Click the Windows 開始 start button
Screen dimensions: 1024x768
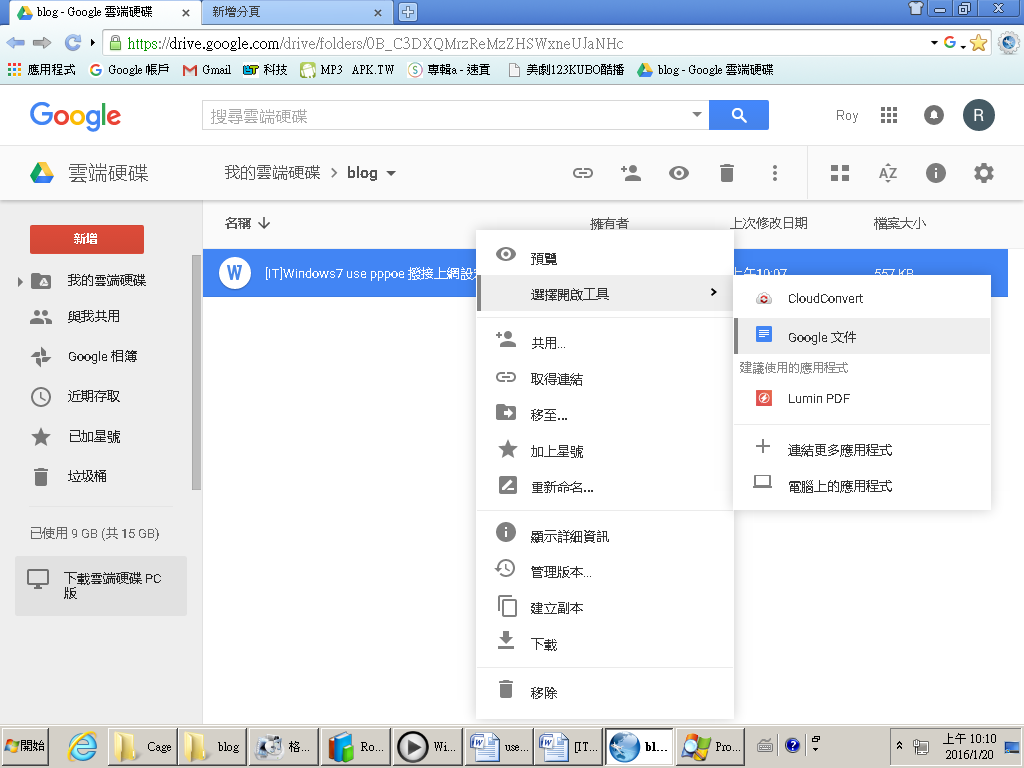[x=25, y=746]
